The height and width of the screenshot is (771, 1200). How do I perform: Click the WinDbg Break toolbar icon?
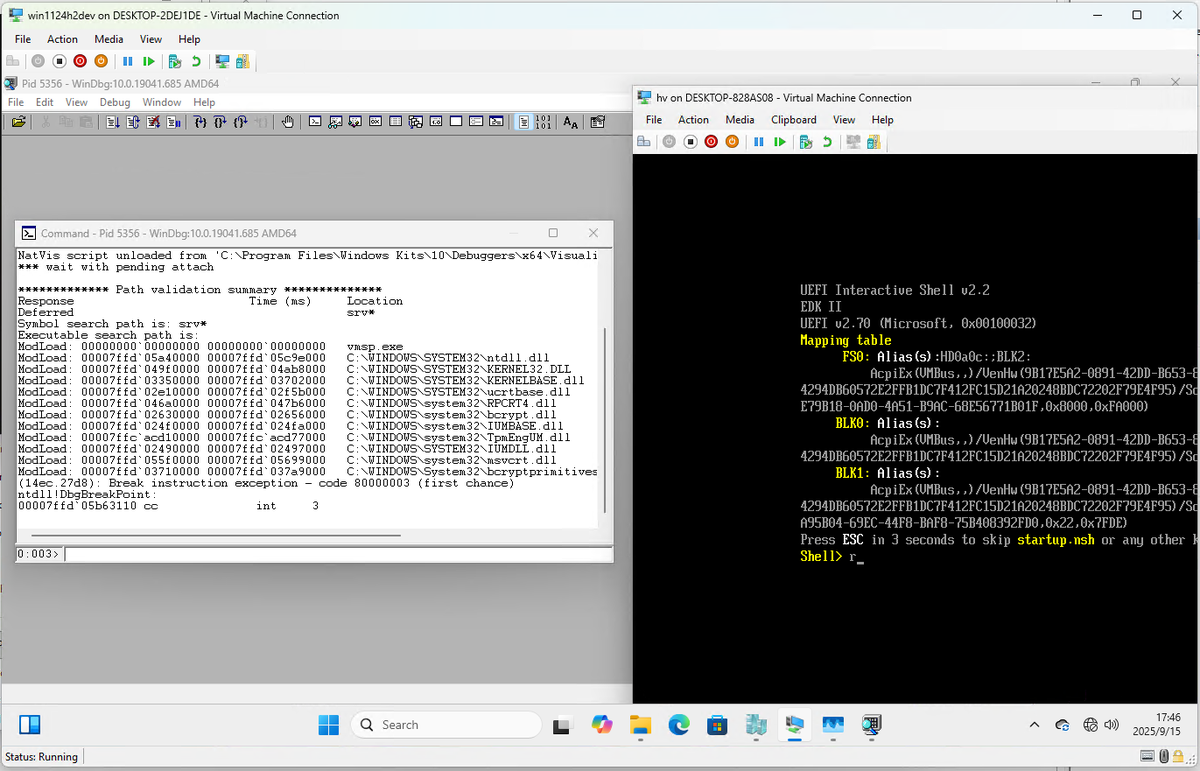point(173,122)
